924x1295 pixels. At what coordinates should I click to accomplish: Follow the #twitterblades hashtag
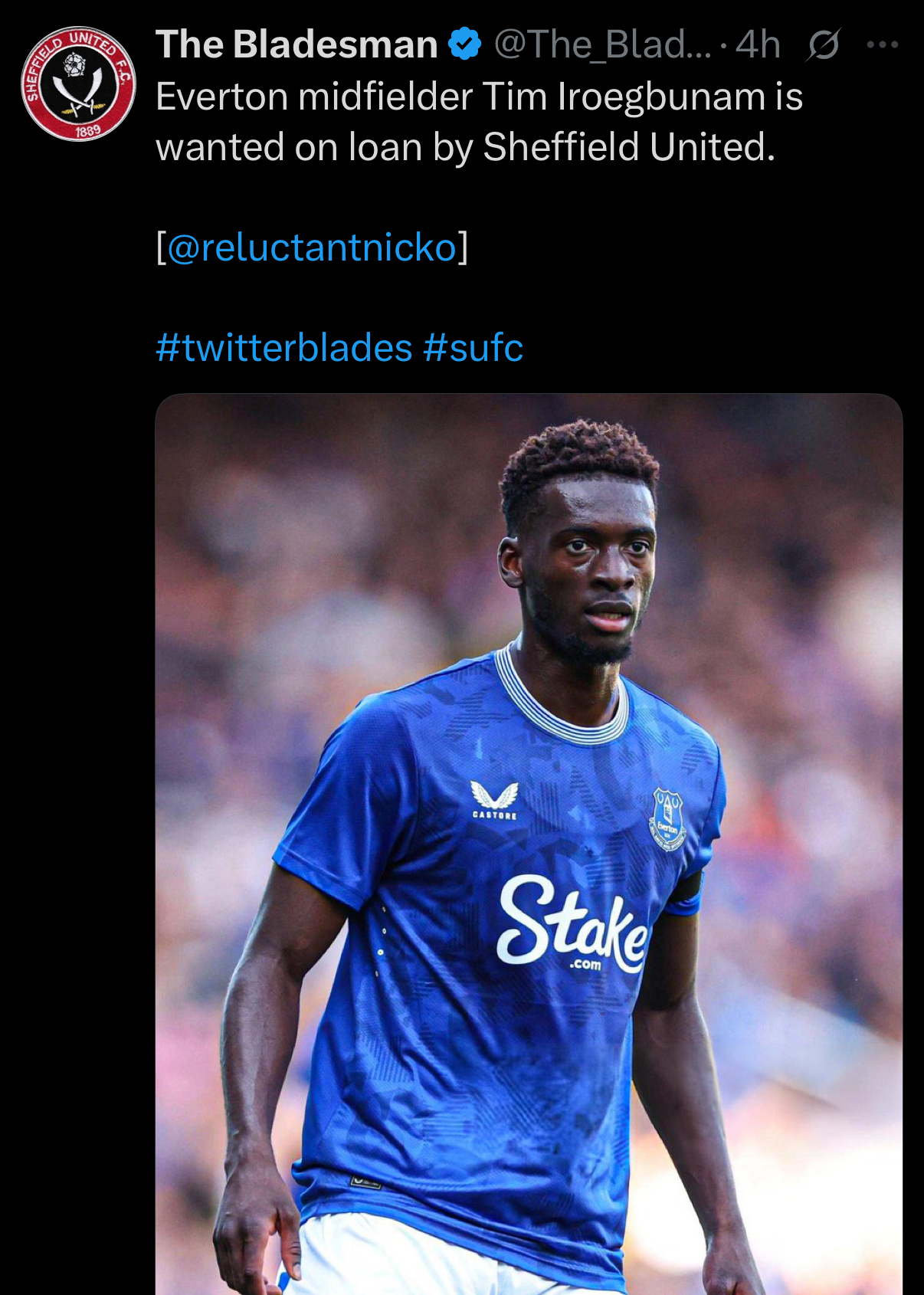[284, 348]
